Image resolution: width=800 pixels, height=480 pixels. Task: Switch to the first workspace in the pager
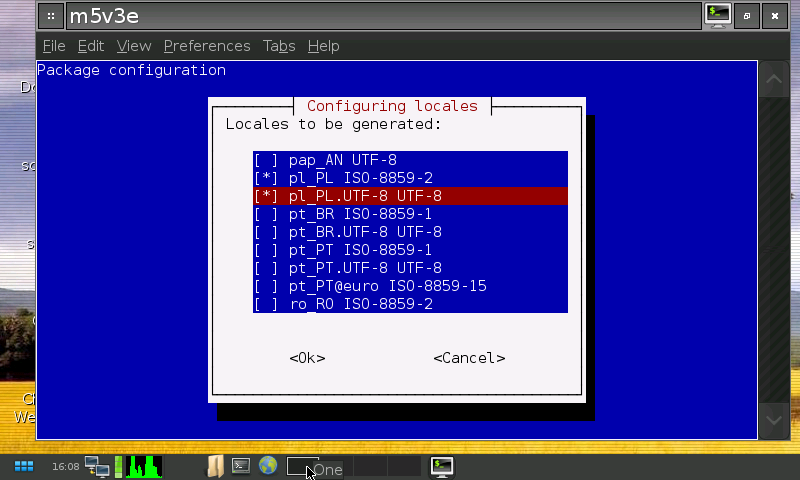(x=302, y=466)
